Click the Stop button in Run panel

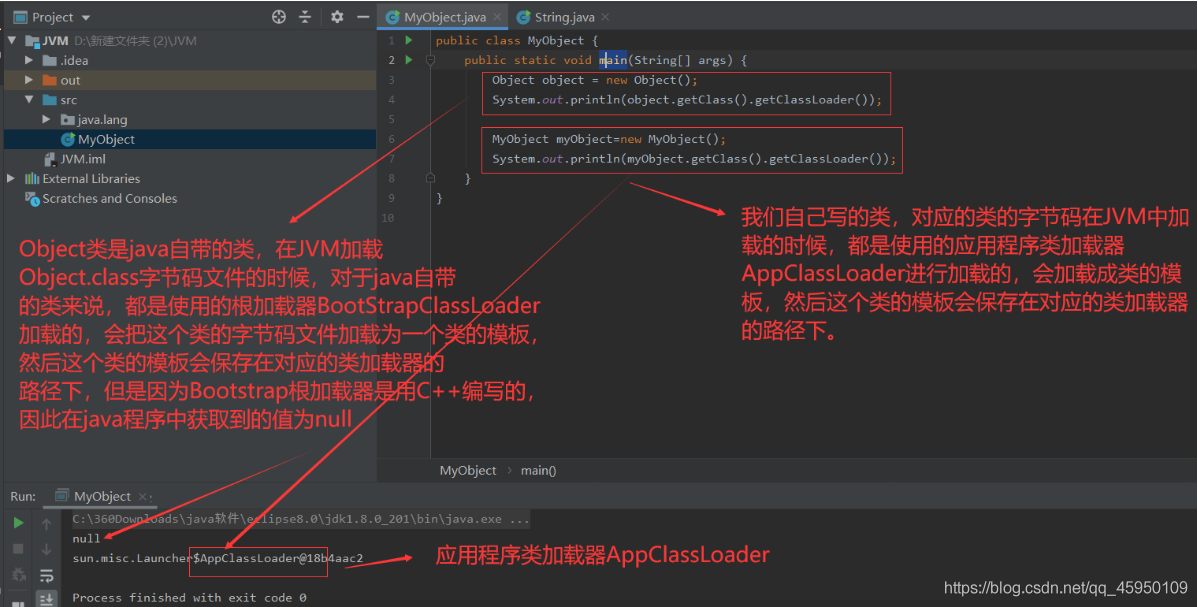[x=18, y=549]
